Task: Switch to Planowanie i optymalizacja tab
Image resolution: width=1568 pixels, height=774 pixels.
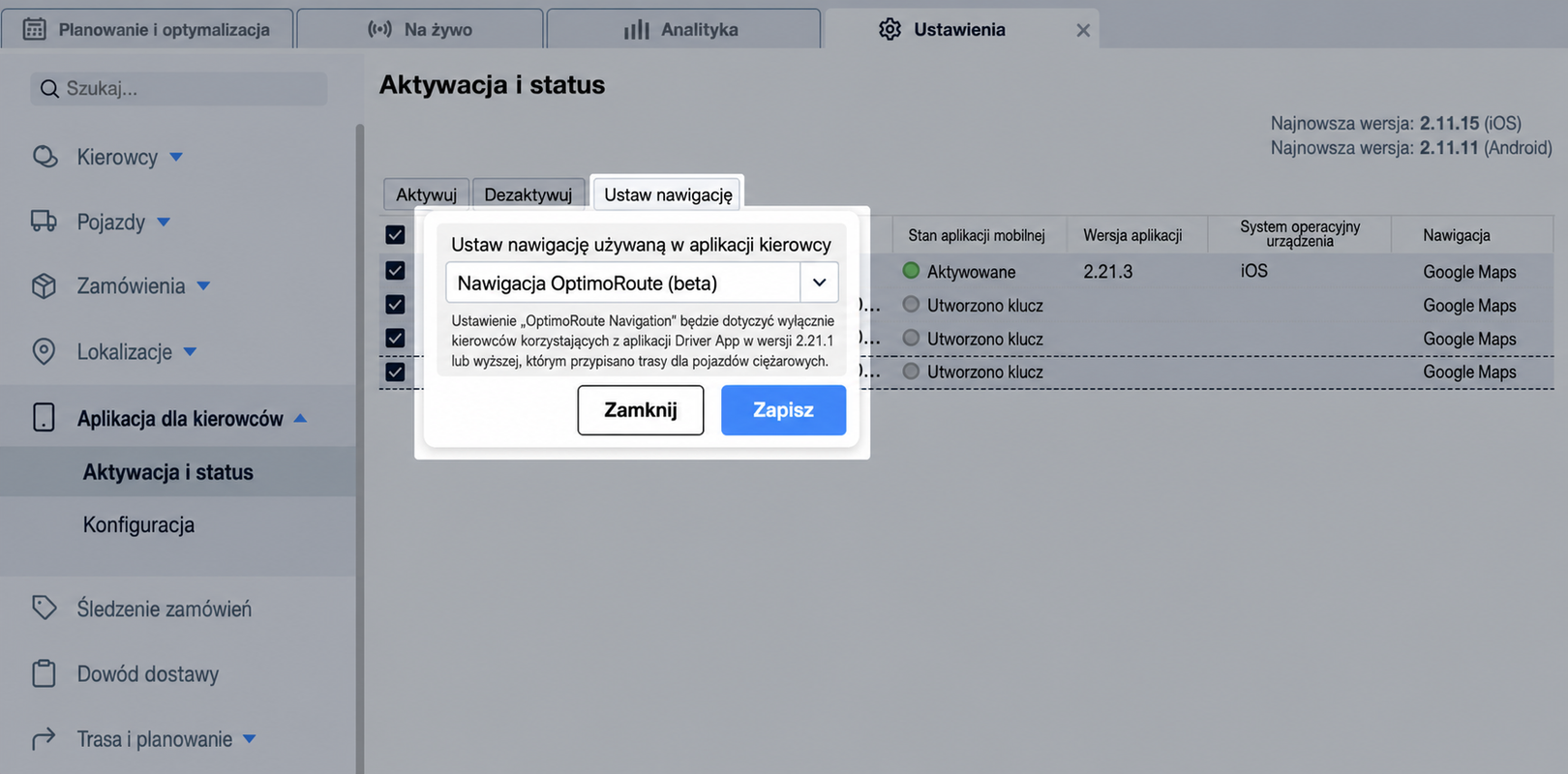Action: 147,29
